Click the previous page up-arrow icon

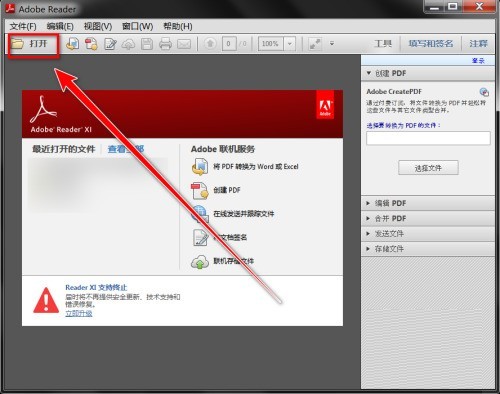(x=210, y=43)
